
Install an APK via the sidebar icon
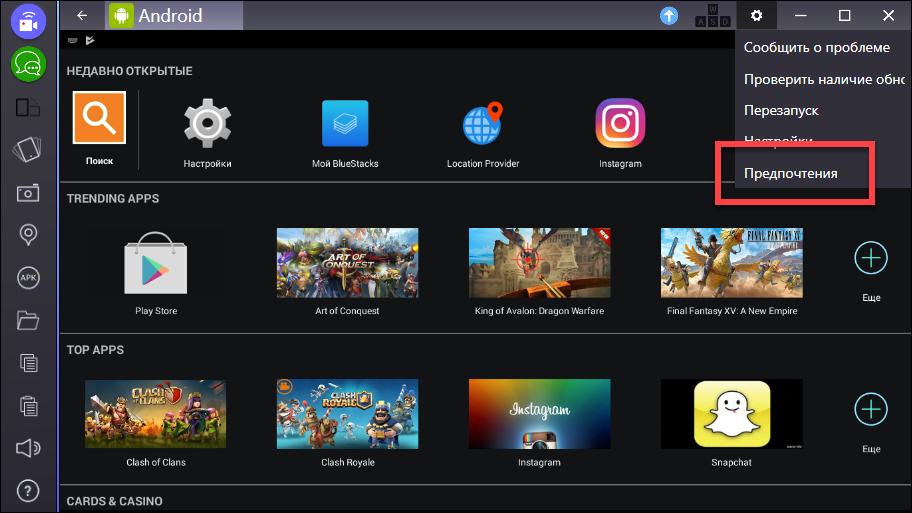tap(28, 278)
